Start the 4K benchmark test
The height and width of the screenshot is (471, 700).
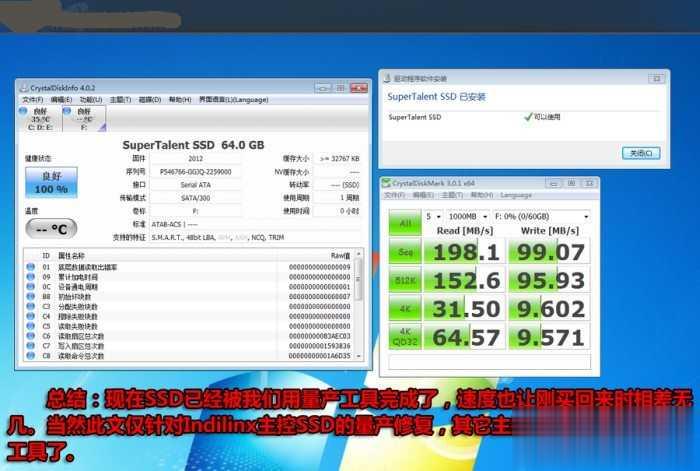click(x=405, y=308)
